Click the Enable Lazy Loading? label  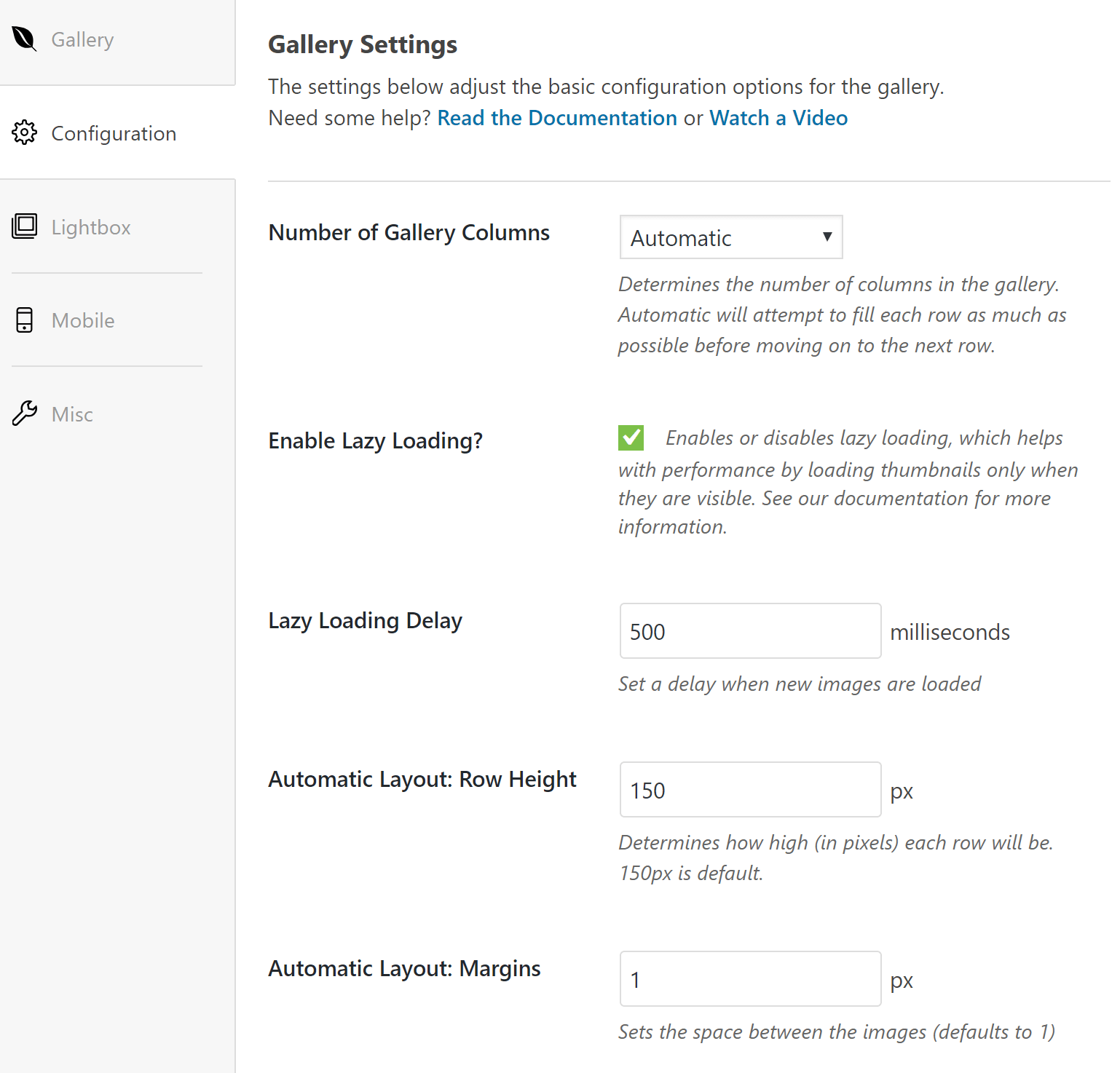tap(375, 441)
